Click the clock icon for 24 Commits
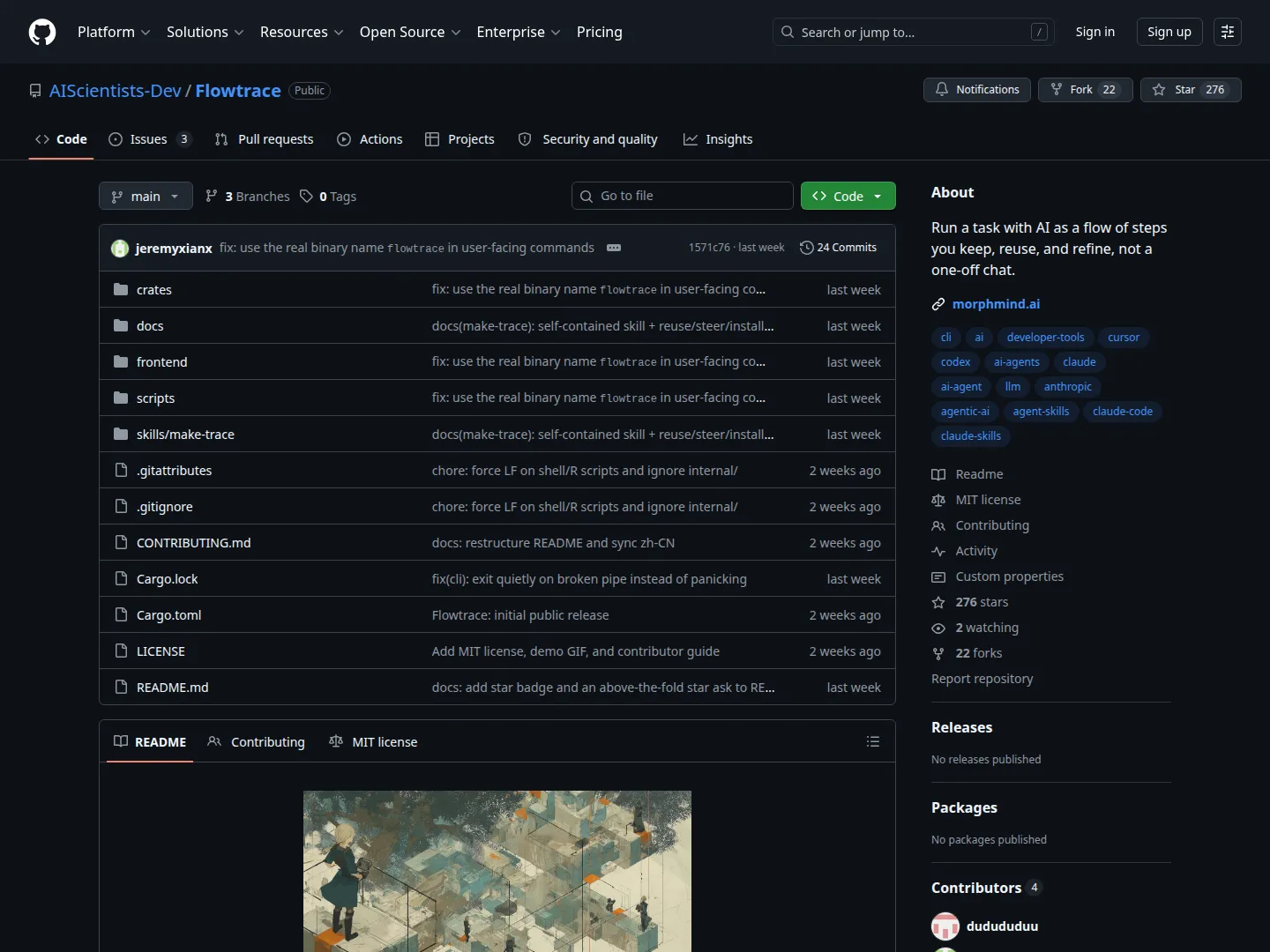The width and height of the screenshot is (1270, 952). (x=806, y=248)
